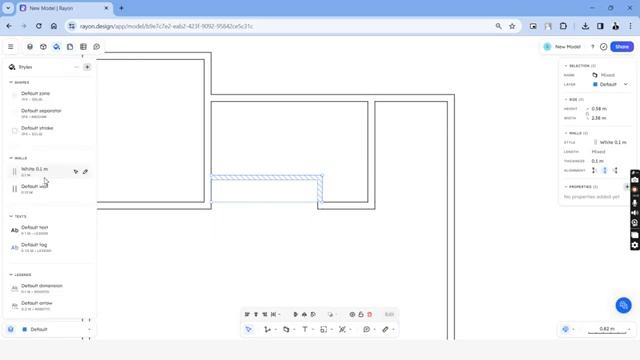Open the style color picker in context toolbar
This screenshot has width=640, height=360.
click(330, 314)
